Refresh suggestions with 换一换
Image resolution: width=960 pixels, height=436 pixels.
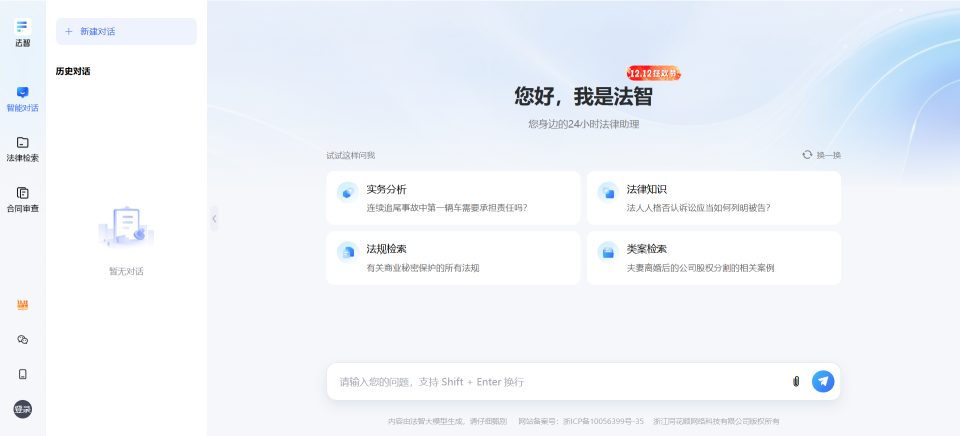tap(822, 155)
